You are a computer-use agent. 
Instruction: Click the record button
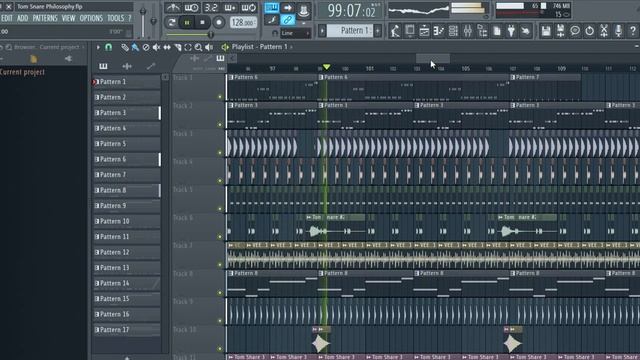coord(219,22)
